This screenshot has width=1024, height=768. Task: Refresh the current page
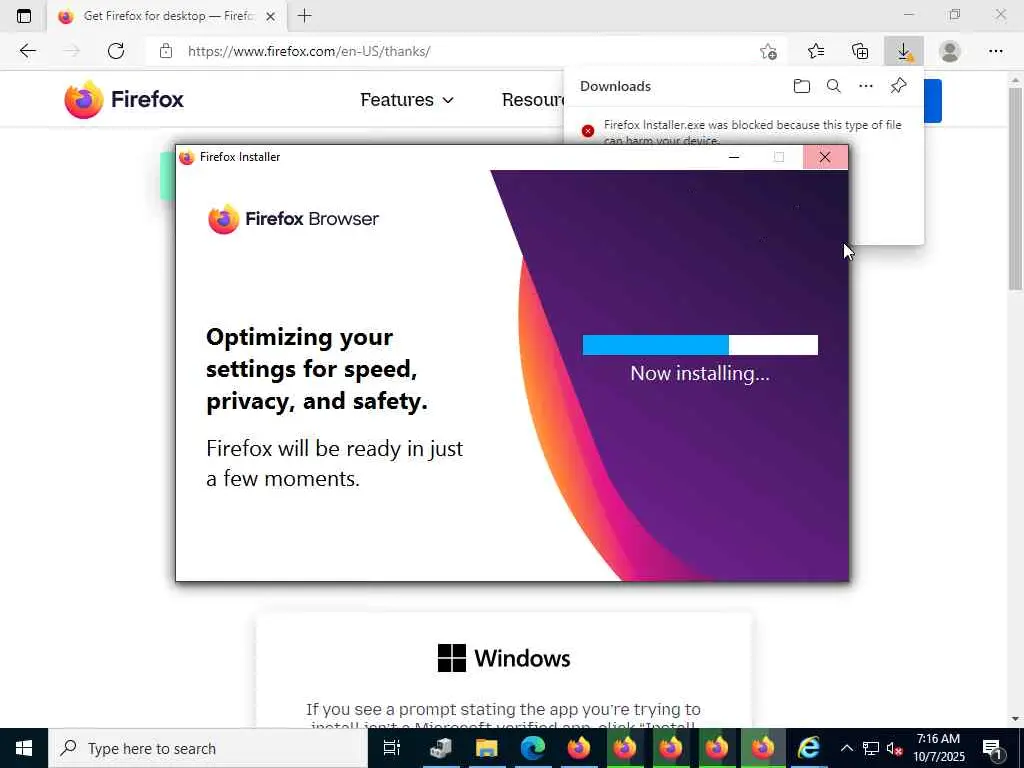pyautogui.click(x=116, y=51)
